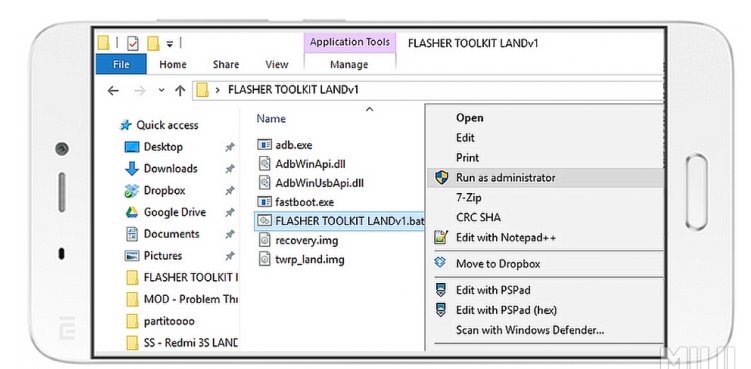The width and height of the screenshot is (751, 369).
Task: Open the File ribbon tab
Action: click(x=121, y=64)
